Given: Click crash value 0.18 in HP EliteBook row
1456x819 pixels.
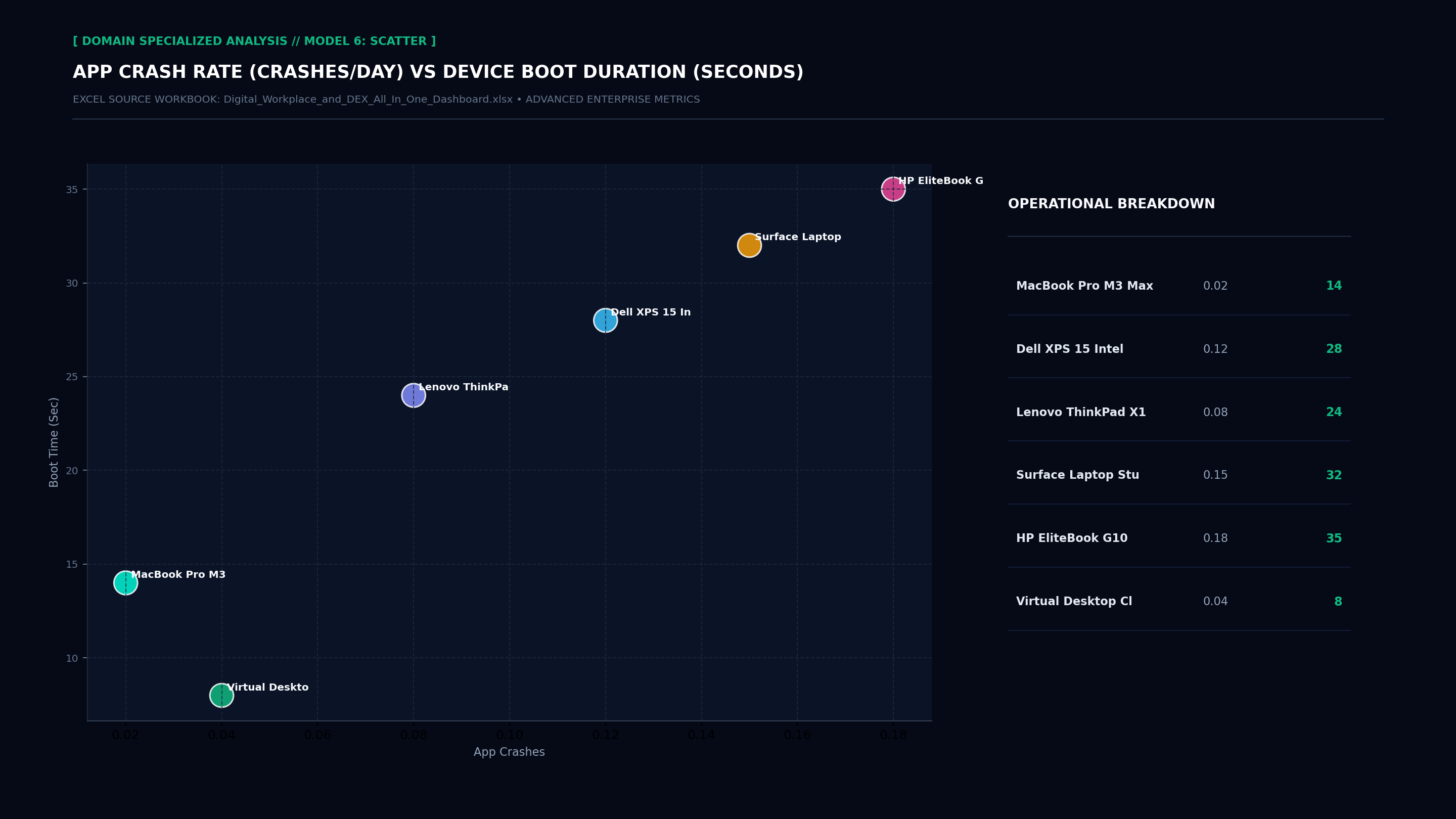Looking at the screenshot, I should pos(1215,538).
